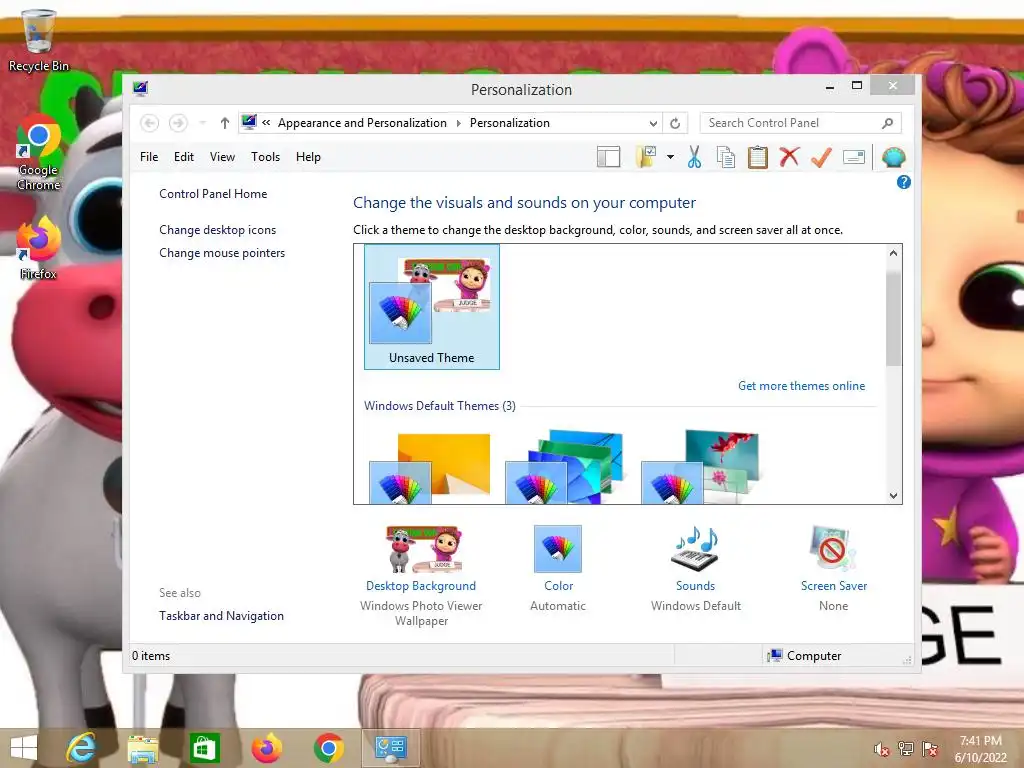The height and width of the screenshot is (768, 1024).
Task: Click the Action Center flag icon
Action: point(929,749)
